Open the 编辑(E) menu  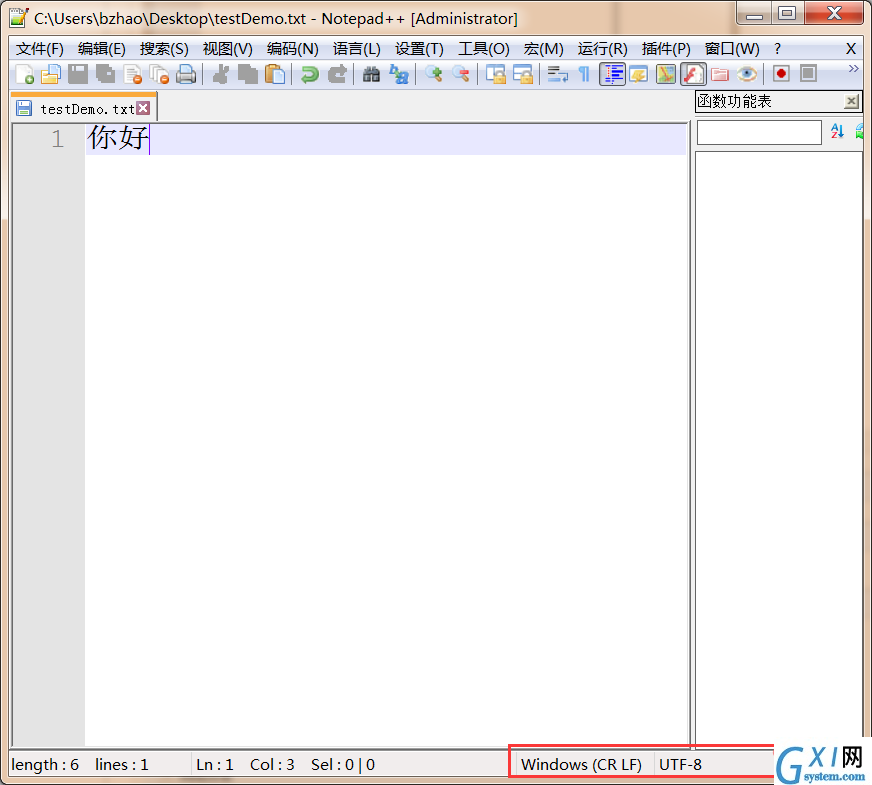102,49
